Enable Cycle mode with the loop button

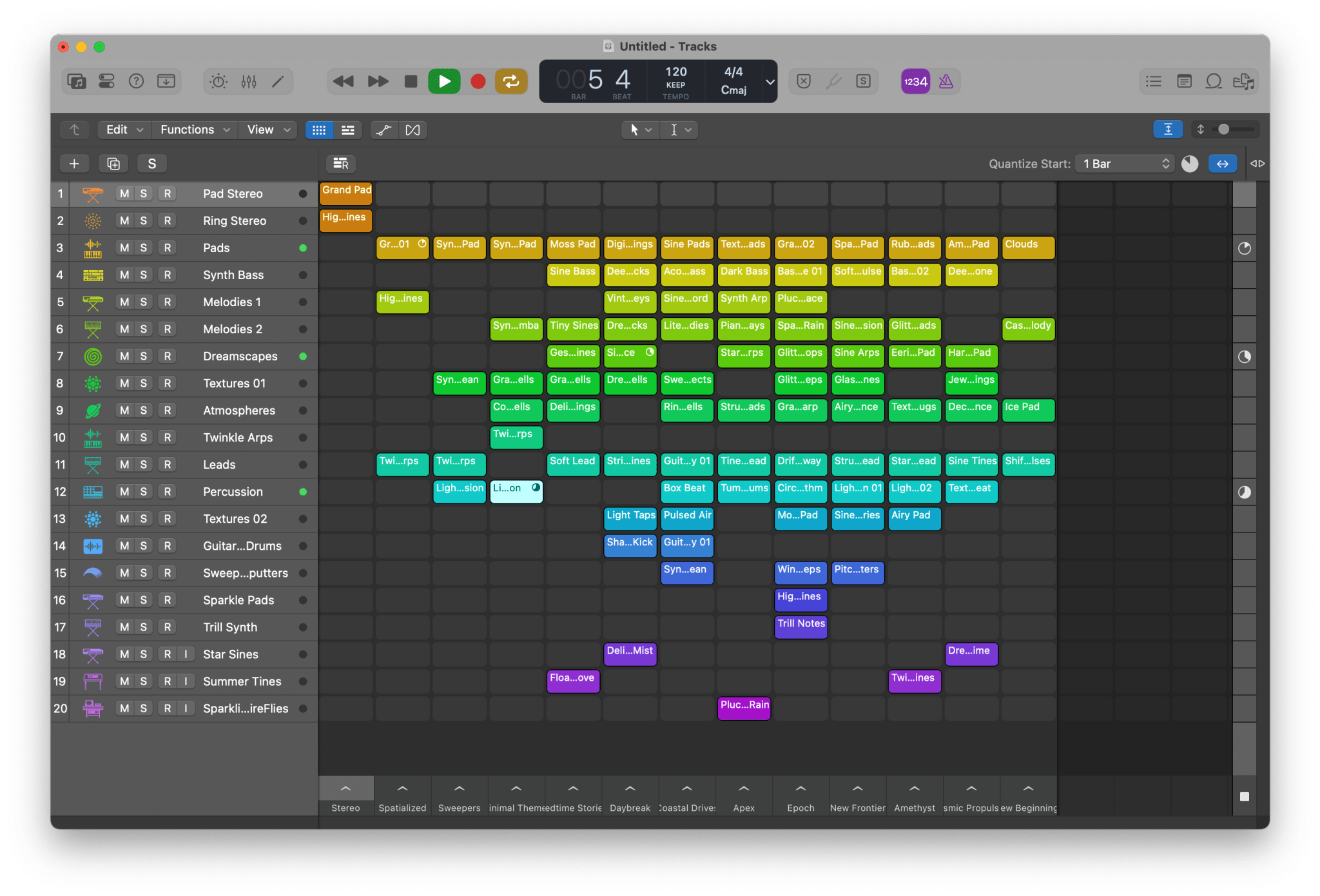[511, 81]
